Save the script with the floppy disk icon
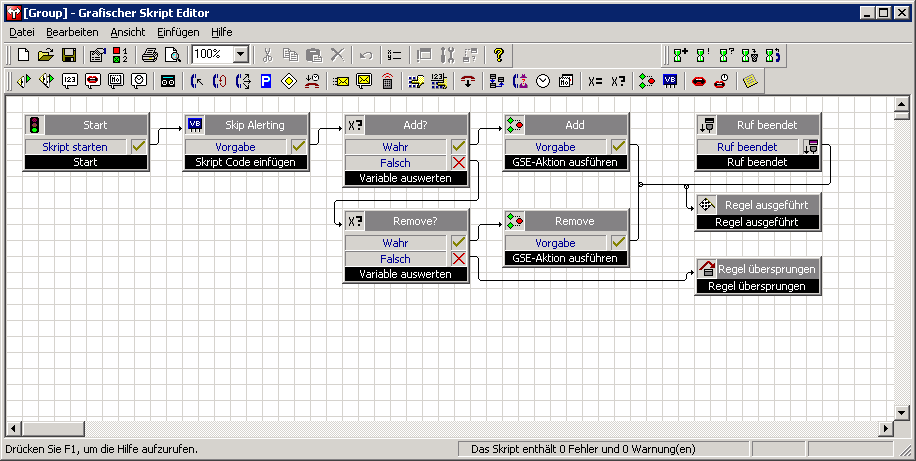The width and height of the screenshot is (916, 461). point(69,55)
